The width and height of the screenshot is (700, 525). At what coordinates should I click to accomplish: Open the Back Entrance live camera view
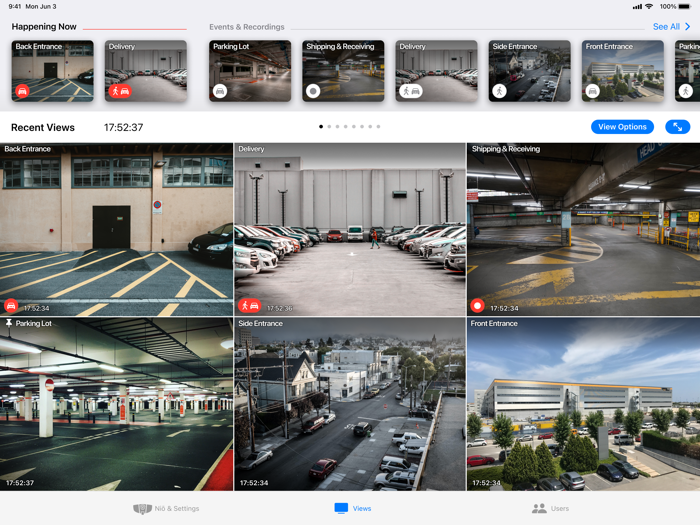(x=117, y=229)
